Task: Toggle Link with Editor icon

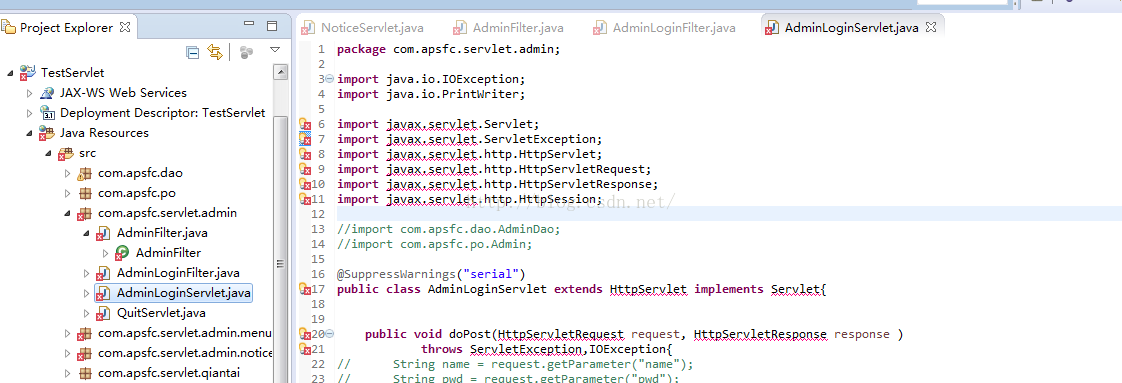Action: pyautogui.click(x=215, y=52)
